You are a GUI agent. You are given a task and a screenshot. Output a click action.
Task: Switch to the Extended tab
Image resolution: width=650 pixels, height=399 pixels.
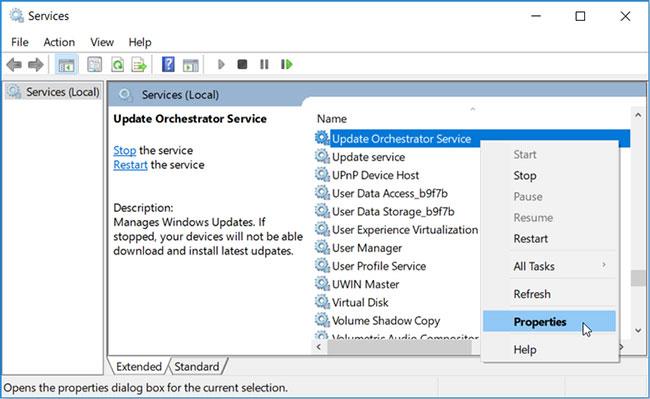click(139, 367)
